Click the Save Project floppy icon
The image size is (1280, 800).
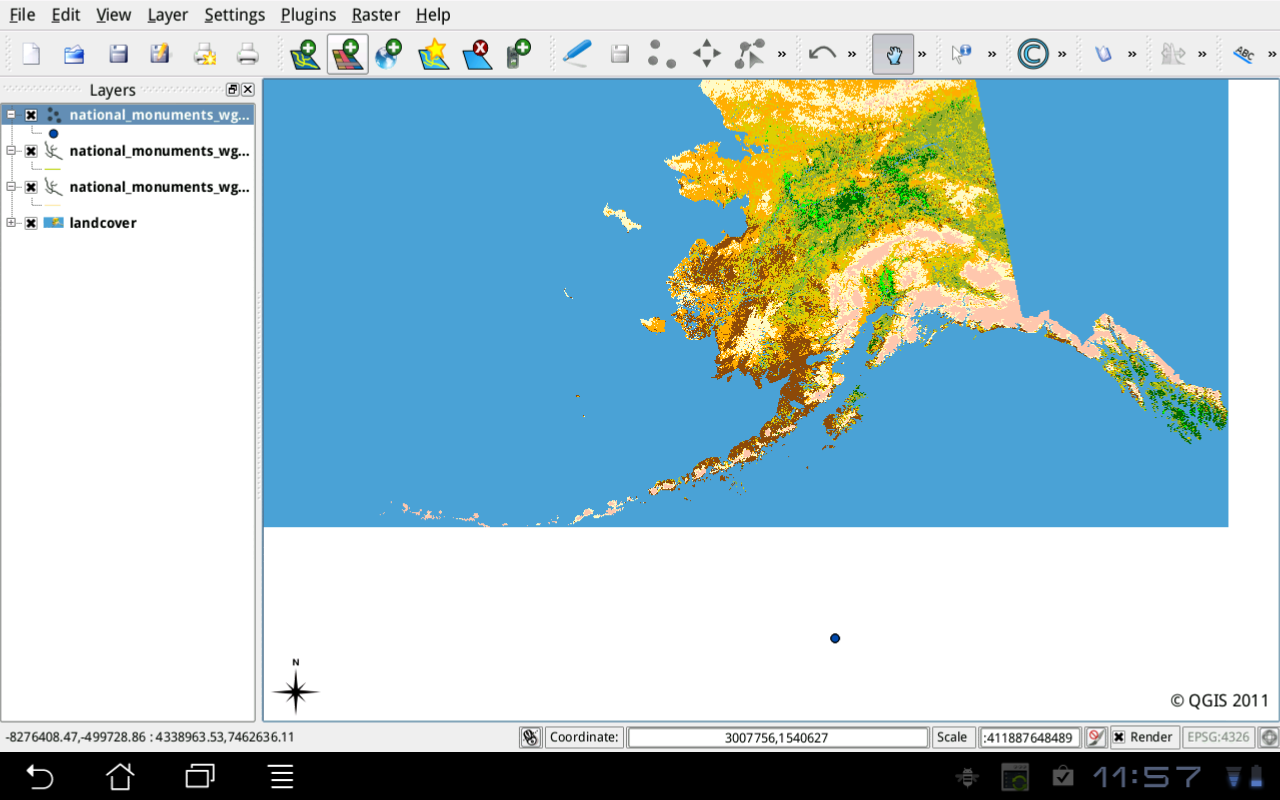[118, 54]
